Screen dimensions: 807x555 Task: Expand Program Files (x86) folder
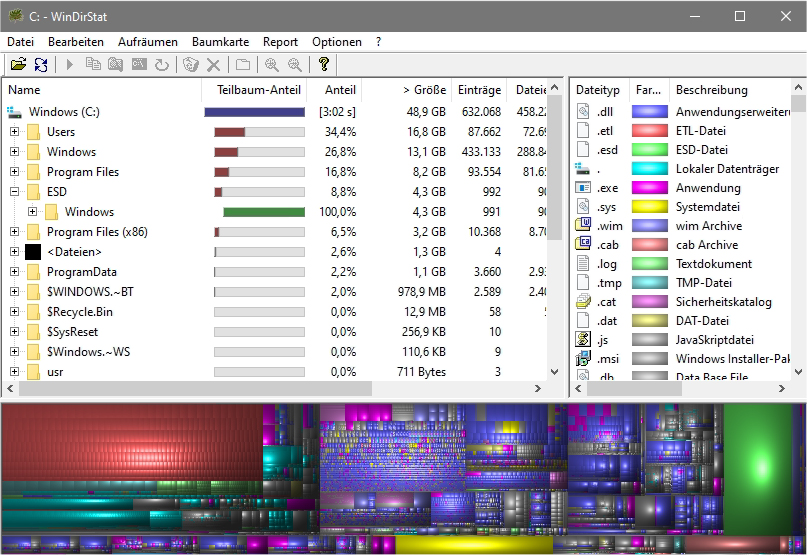click(x=14, y=232)
